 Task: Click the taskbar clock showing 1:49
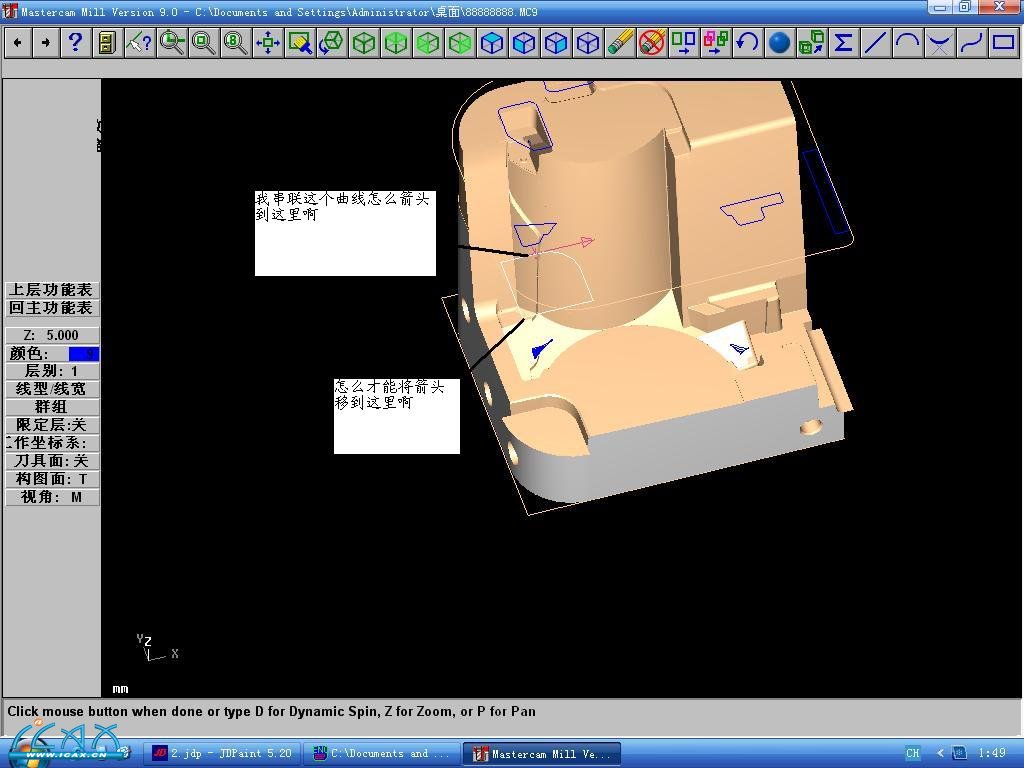992,754
